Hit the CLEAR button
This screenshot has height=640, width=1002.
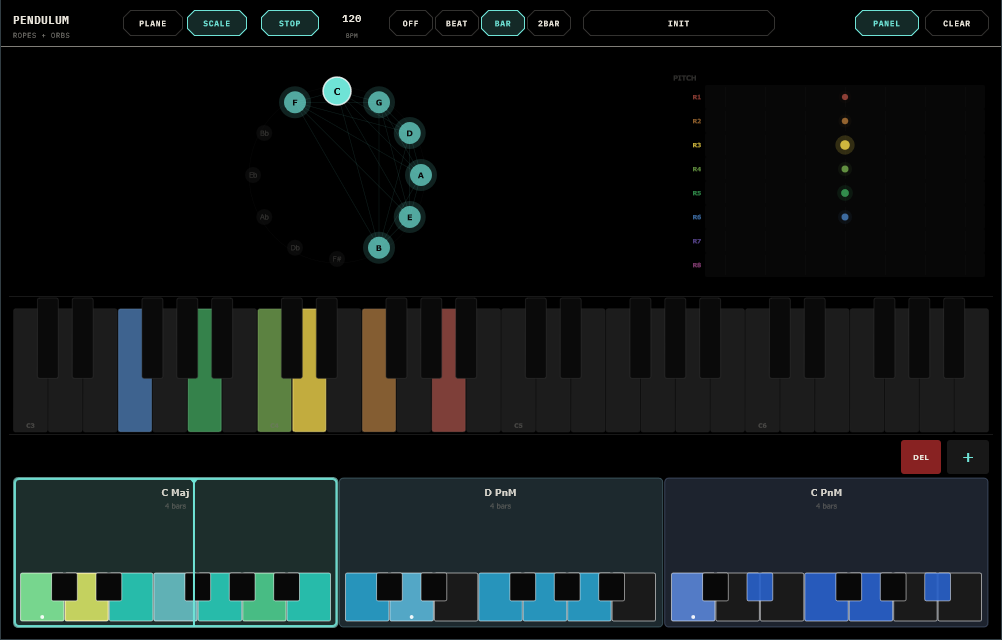(957, 24)
